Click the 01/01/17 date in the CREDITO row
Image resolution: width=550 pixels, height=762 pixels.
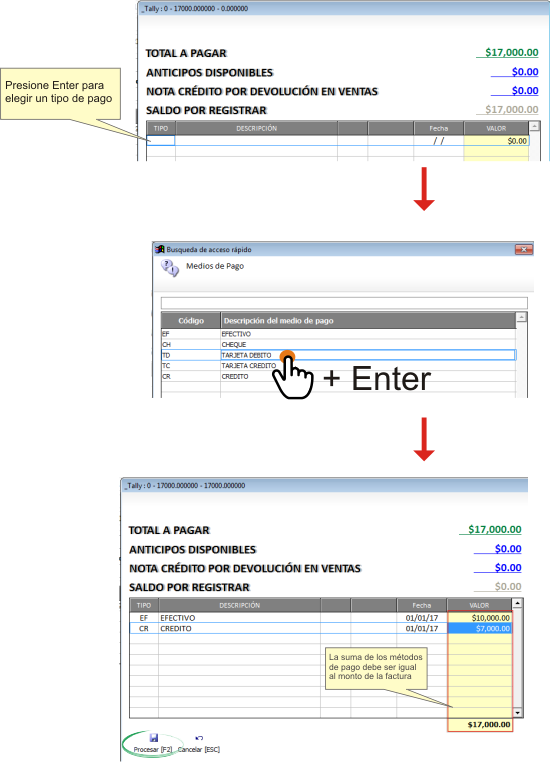point(422,629)
